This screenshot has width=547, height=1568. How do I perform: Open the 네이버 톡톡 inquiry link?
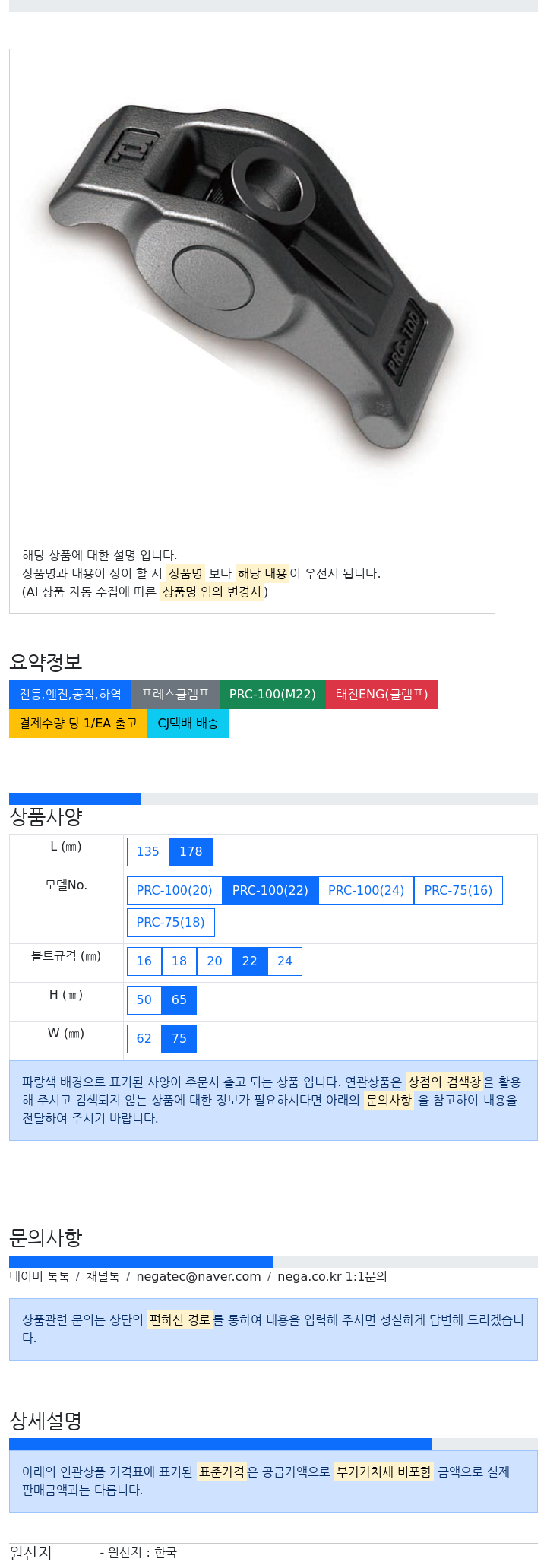tap(40, 1277)
